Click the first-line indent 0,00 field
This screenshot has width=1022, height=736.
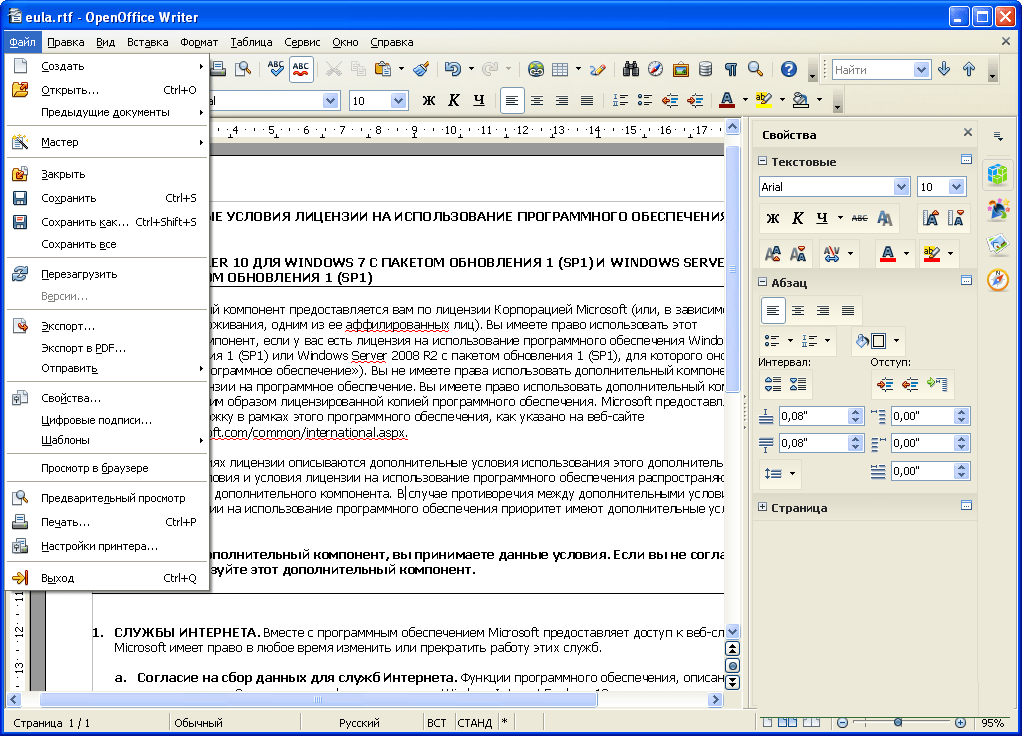coord(922,471)
